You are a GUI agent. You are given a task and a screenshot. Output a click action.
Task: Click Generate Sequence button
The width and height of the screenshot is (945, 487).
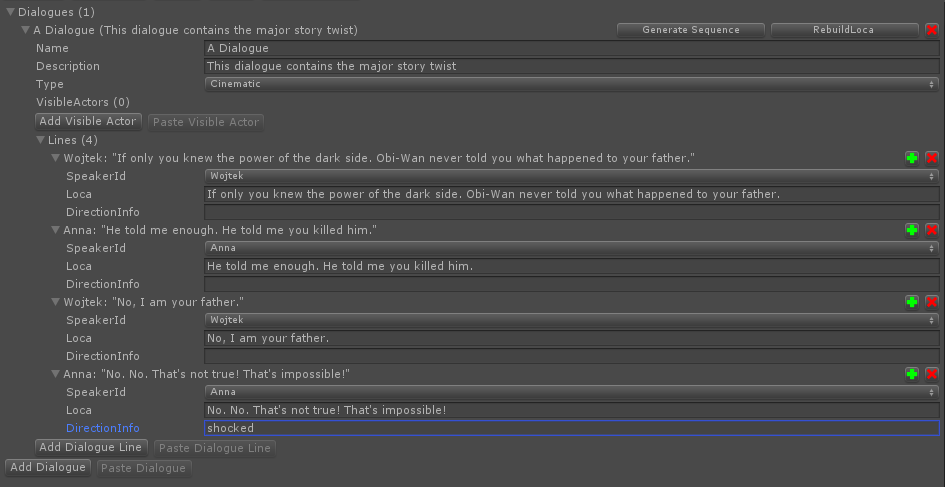tap(691, 30)
